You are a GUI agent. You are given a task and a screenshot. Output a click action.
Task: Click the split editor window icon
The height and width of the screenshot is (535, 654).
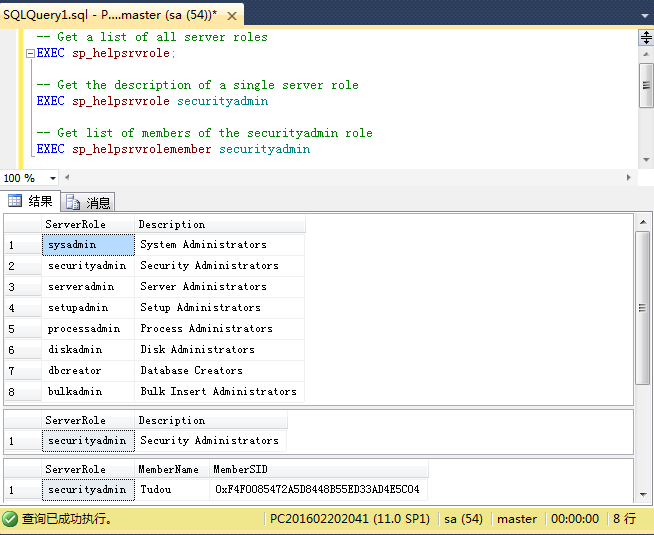[x=646, y=38]
